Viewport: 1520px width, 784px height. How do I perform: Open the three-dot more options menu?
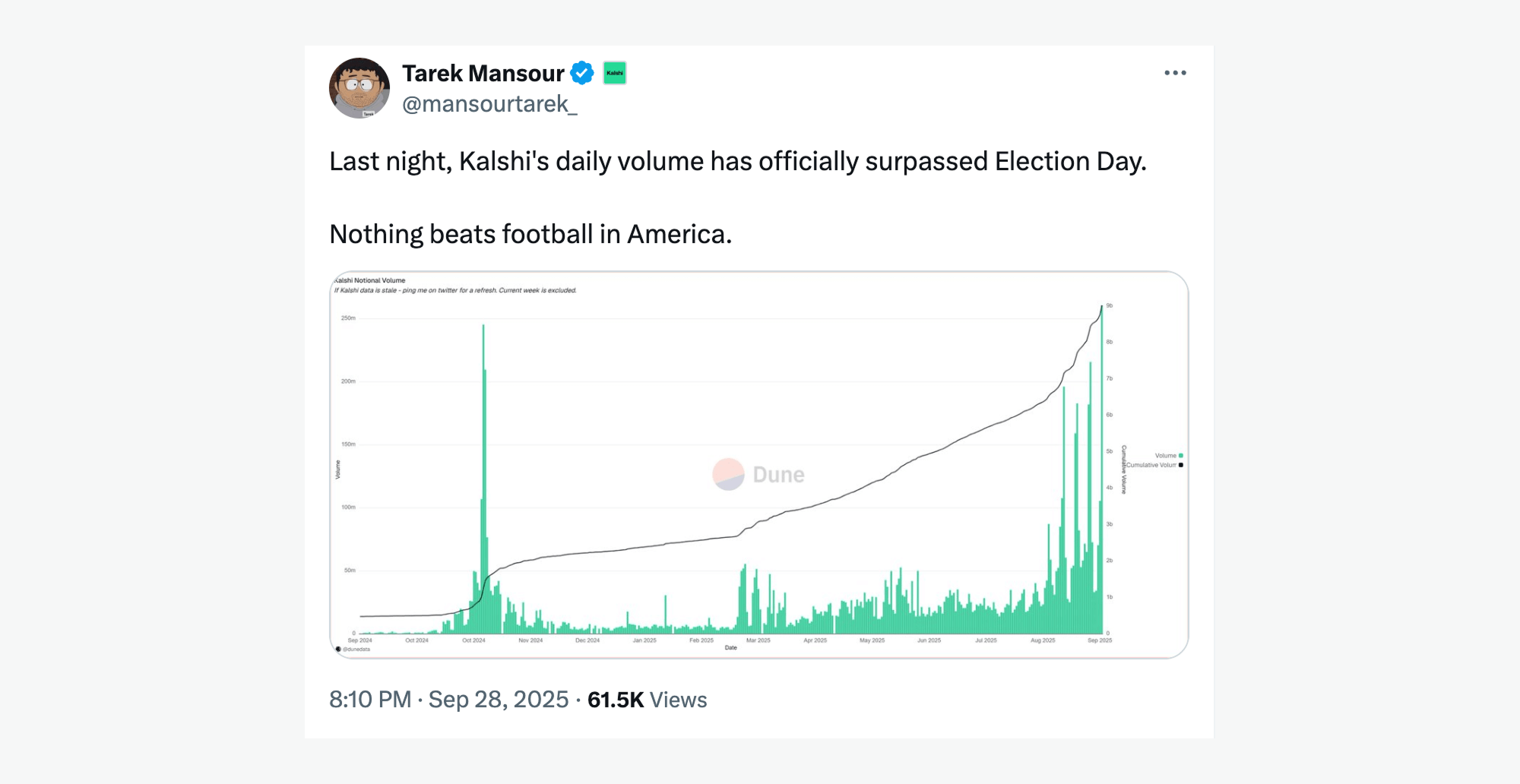1175,73
